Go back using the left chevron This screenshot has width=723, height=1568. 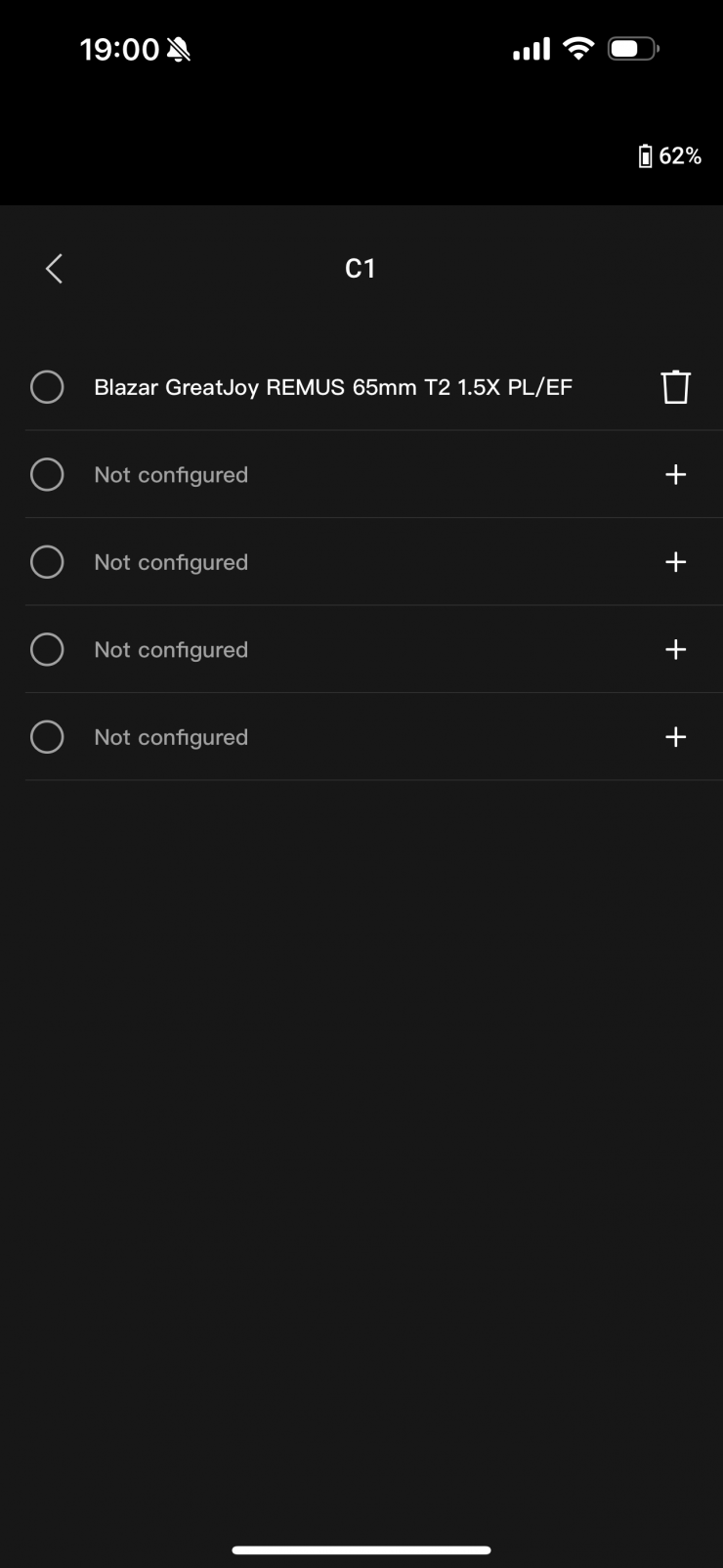click(55, 269)
